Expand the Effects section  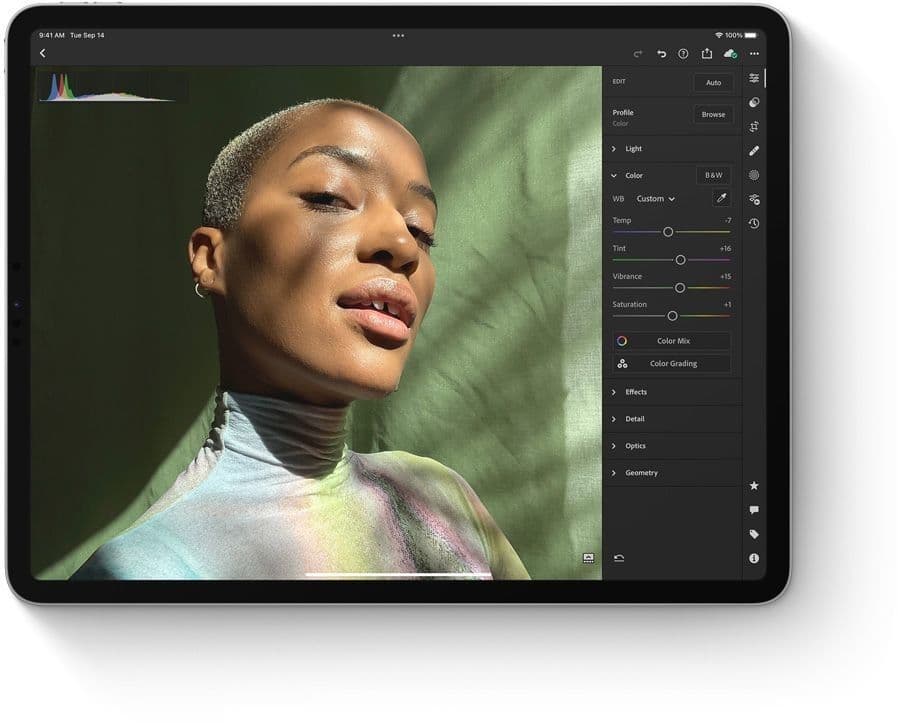pyautogui.click(x=635, y=392)
